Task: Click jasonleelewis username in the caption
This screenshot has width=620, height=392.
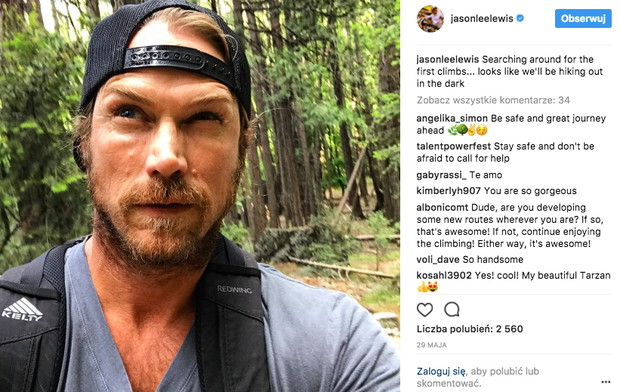Action: click(448, 59)
